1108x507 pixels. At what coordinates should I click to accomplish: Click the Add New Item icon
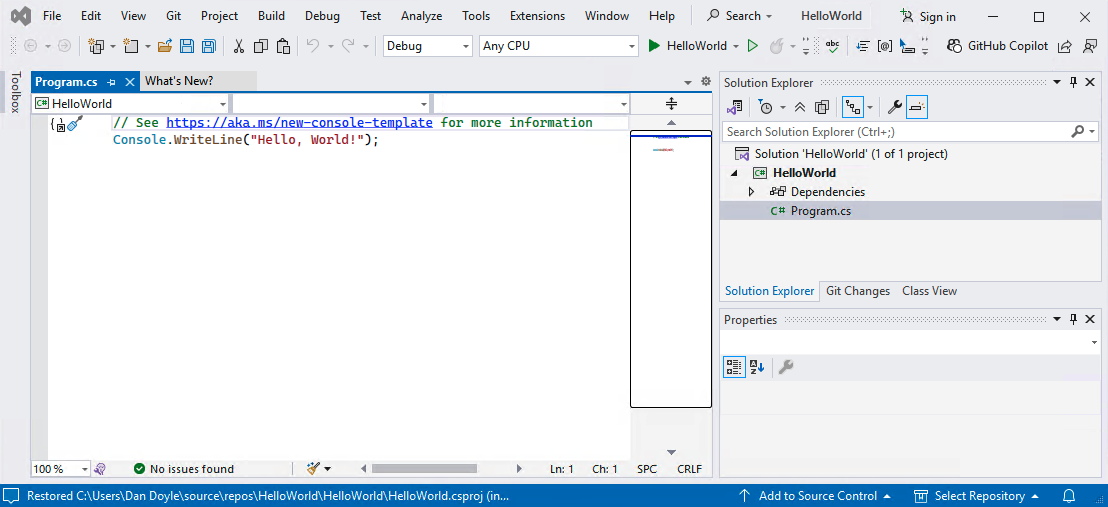[131, 46]
